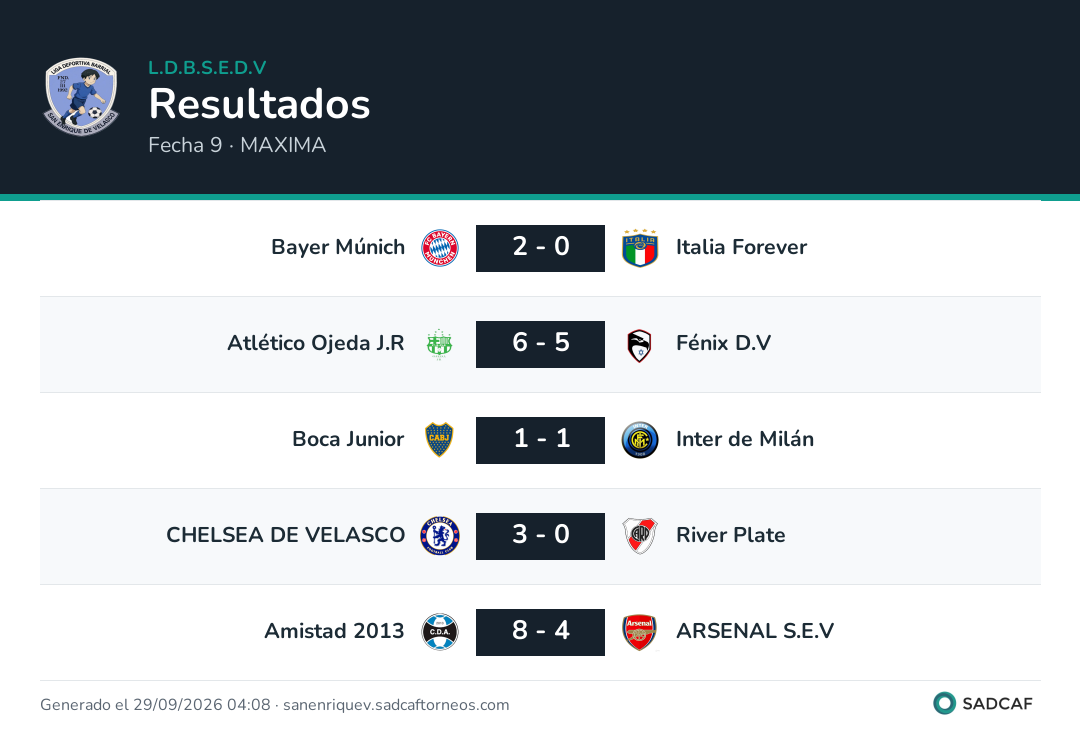This screenshot has width=1080, height=756.
Task: Open the 6 - 5 score box
Action: 541,344
